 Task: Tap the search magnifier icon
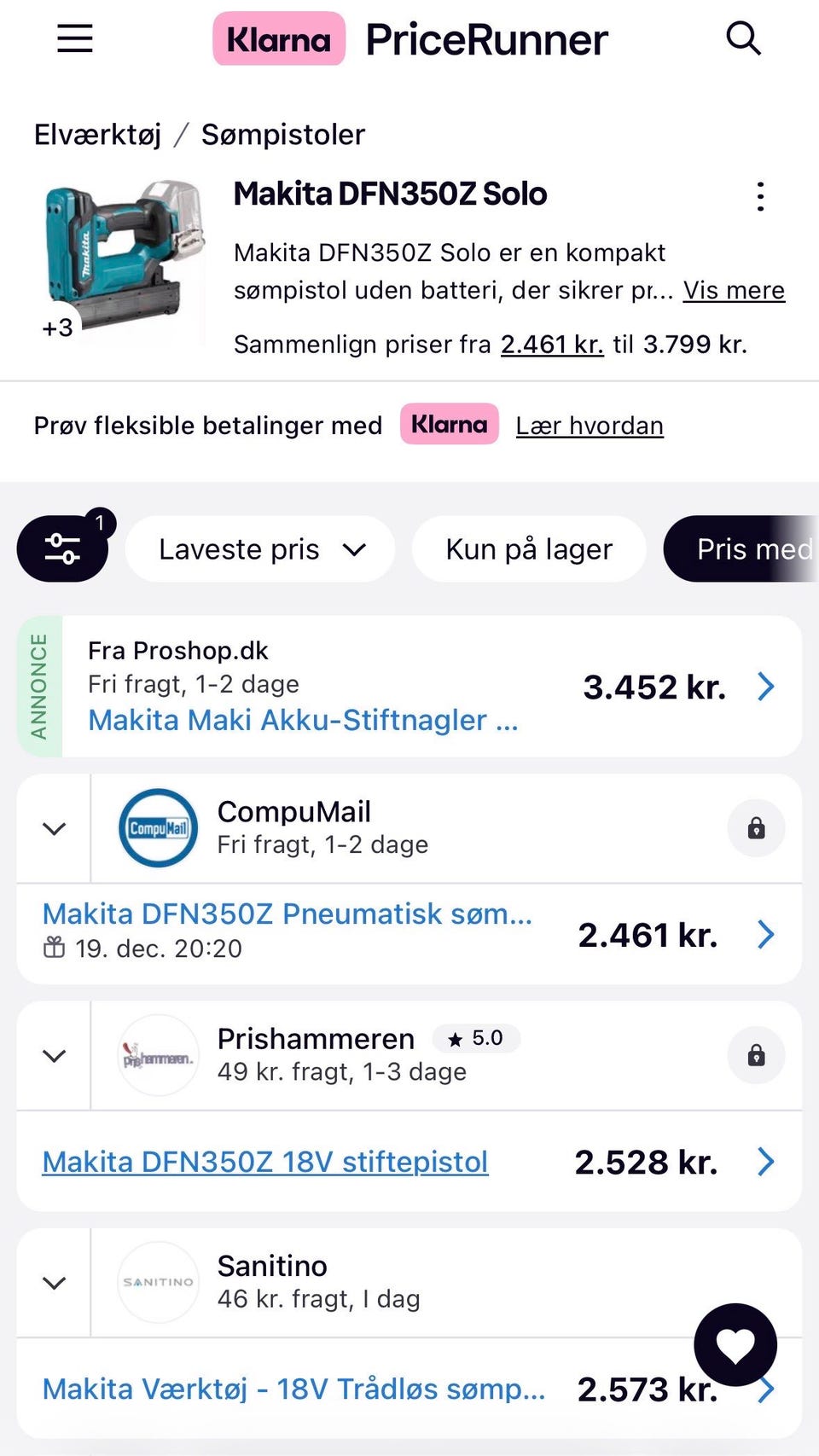pyautogui.click(x=743, y=38)
